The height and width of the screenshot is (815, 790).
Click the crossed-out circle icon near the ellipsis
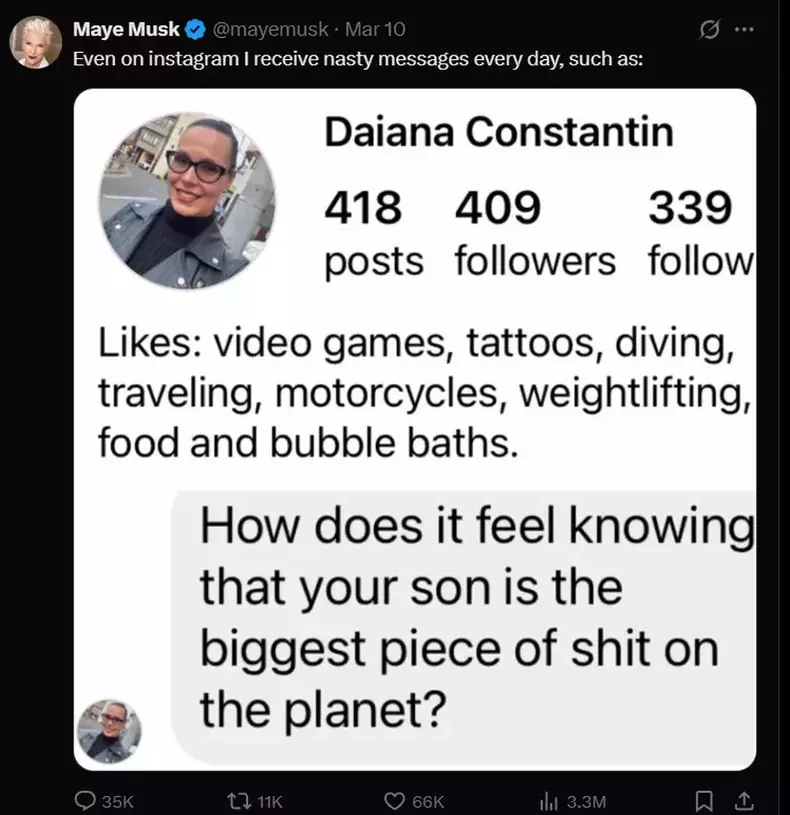tap(710, 29)
